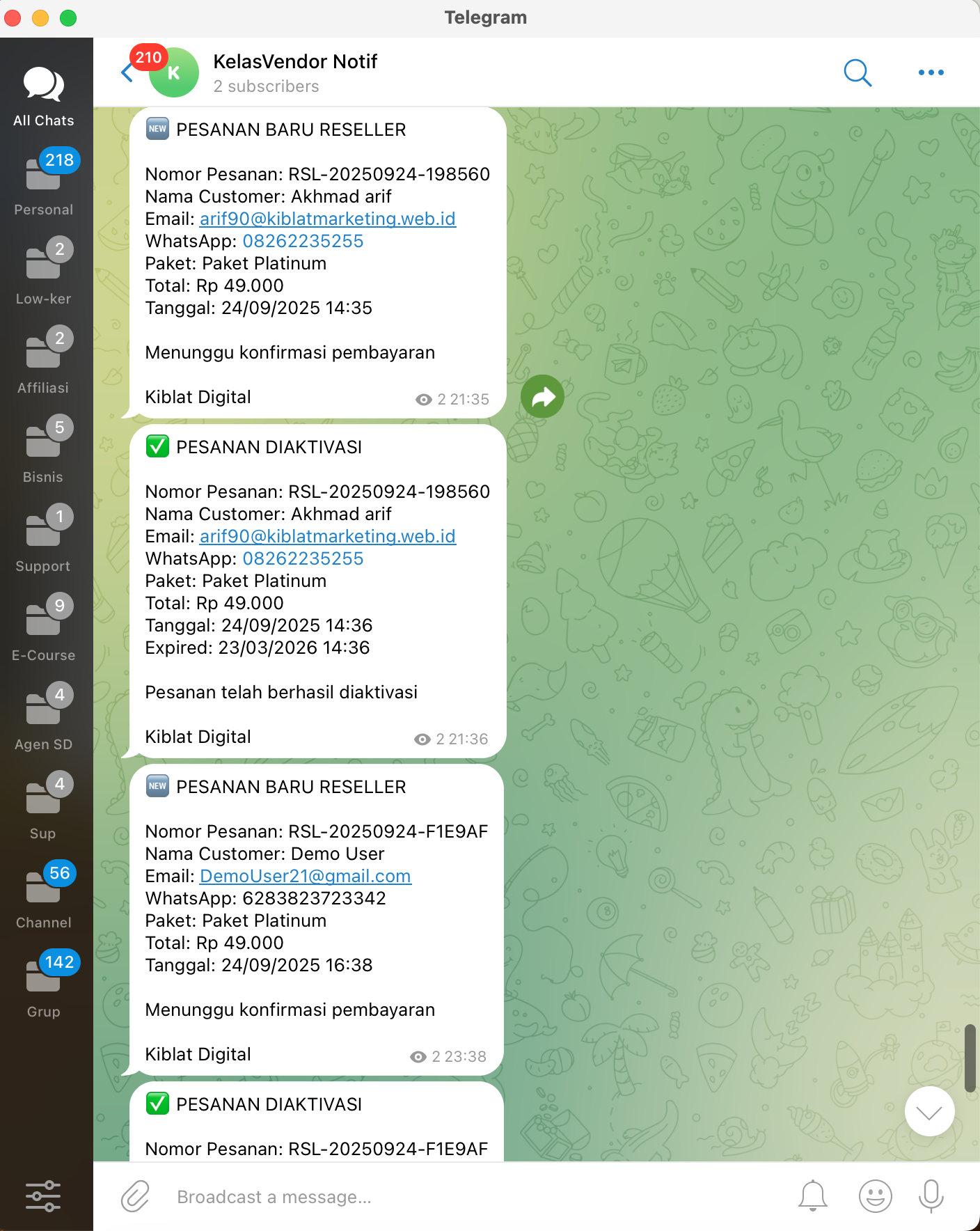Select the All Chats folder
980x1231 pixels.
pyautogui.click(x=43, y=97)
